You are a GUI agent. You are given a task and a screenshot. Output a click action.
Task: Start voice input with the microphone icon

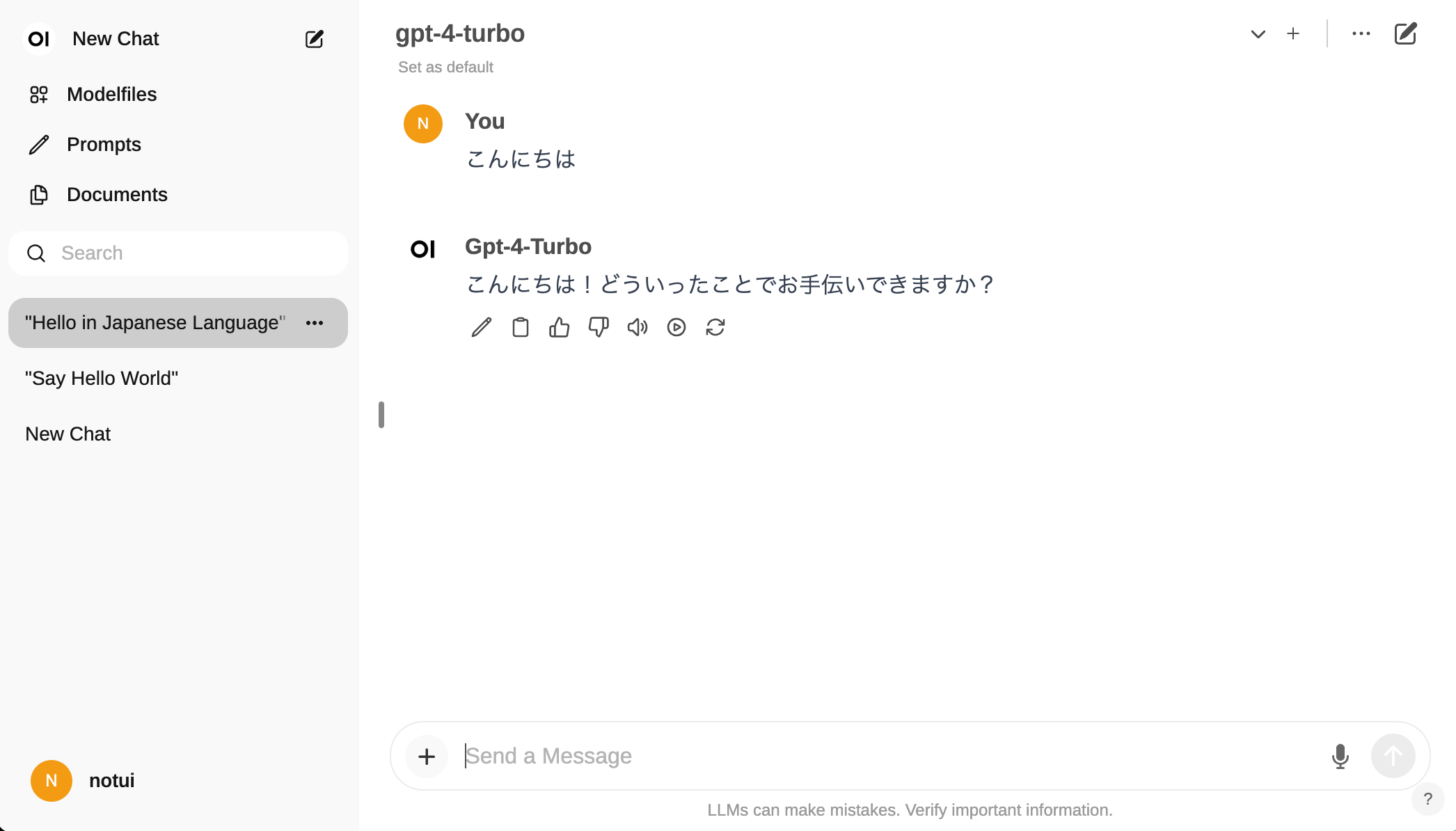coord(1340,756)
